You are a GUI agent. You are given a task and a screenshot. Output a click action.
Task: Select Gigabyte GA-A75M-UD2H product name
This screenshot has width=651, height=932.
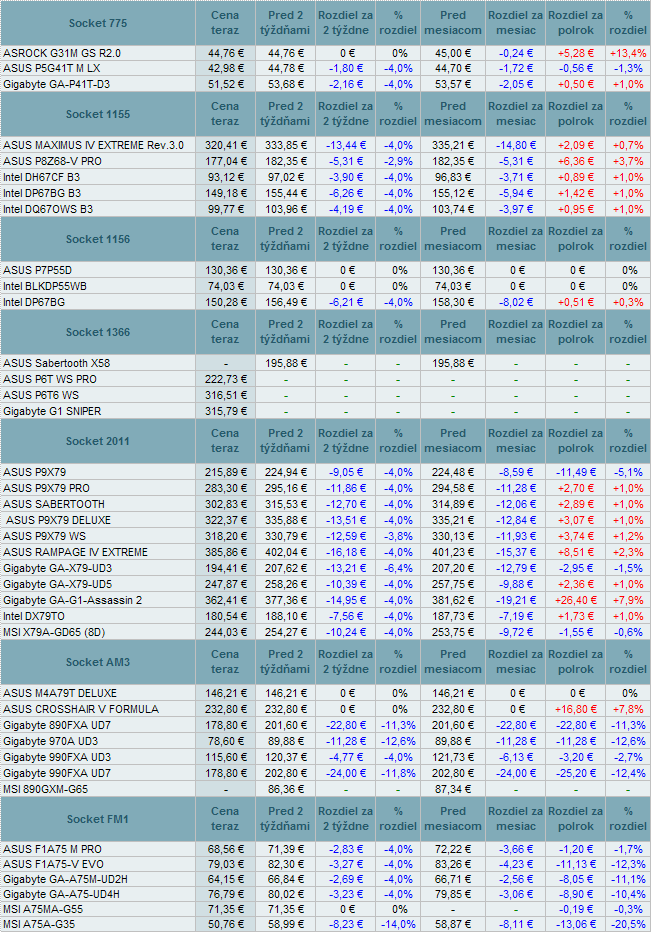tap(65, 879)
